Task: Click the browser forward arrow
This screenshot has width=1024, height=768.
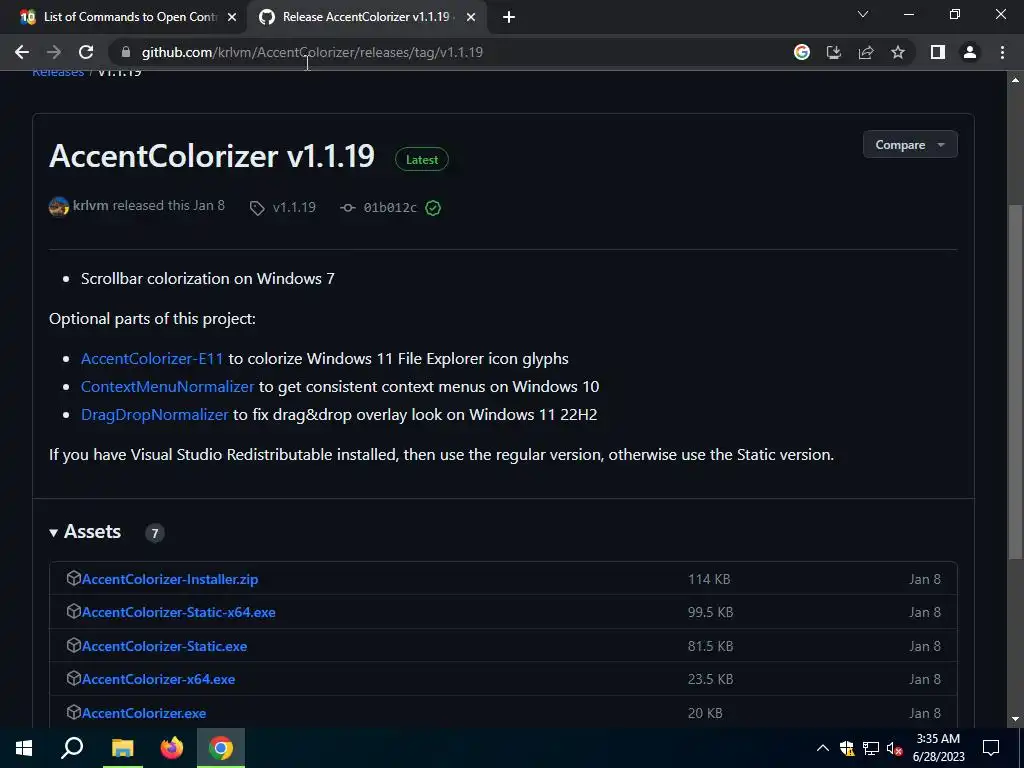Action: point(54,52)
